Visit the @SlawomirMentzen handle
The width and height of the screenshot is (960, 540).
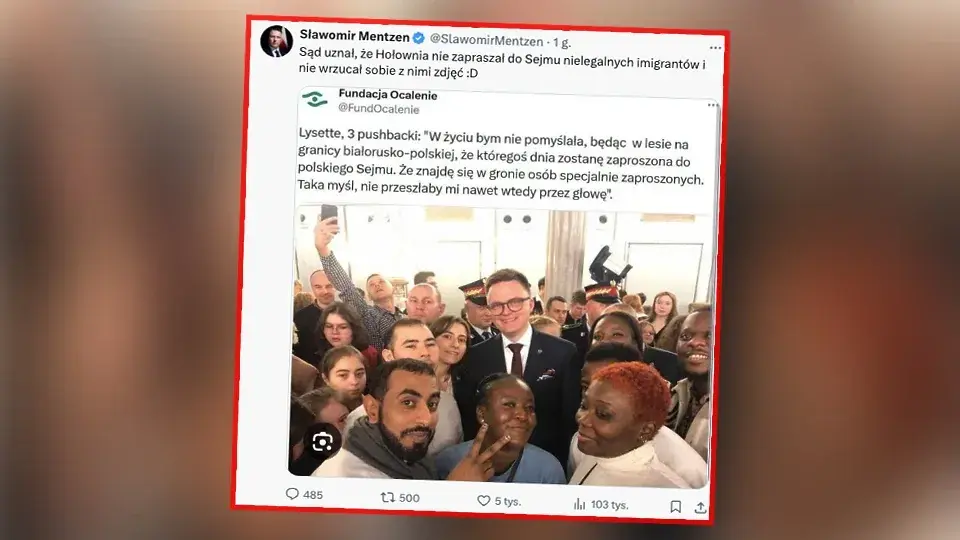(486, 40)
